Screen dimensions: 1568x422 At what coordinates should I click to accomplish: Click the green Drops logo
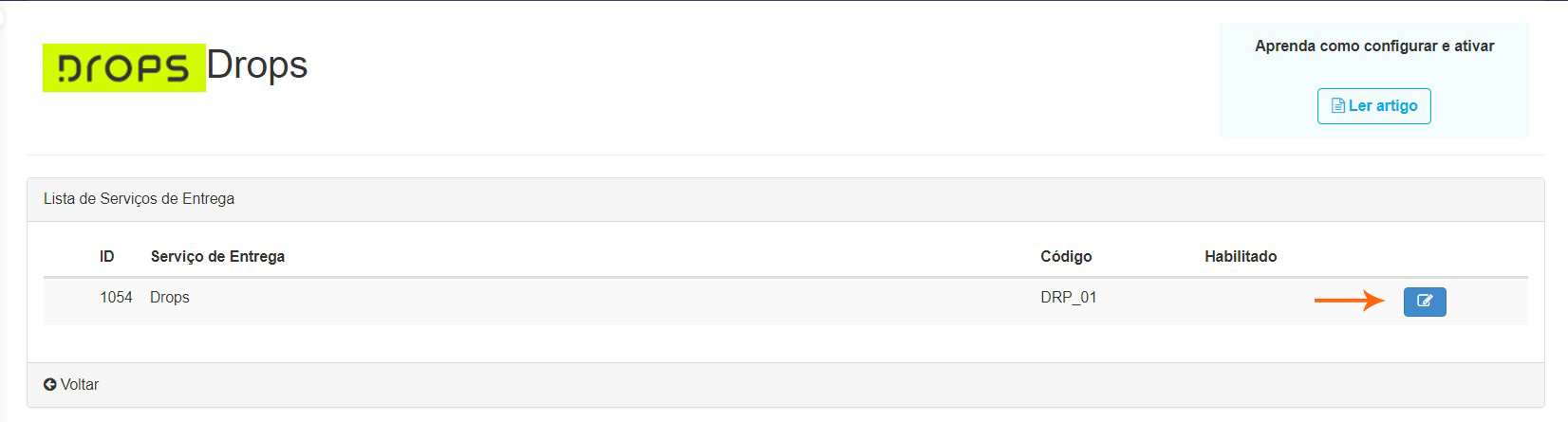(123, 67)
